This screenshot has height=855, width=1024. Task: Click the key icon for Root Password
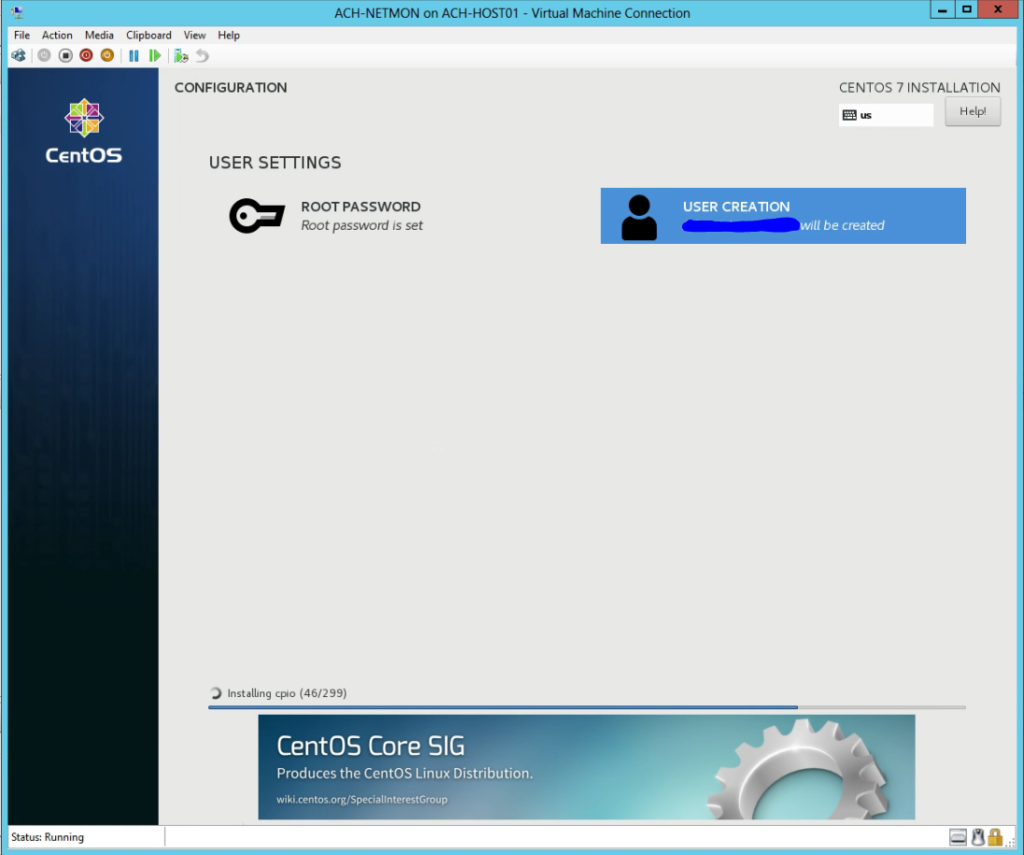[257, 216]
